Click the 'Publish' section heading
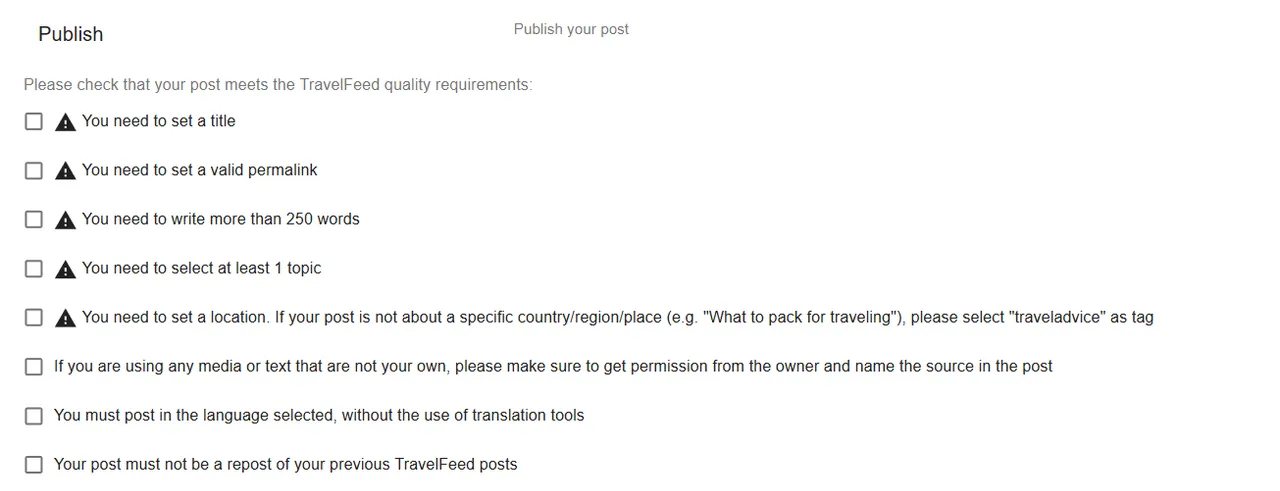Viewport: 1280px width, 491px height. click(x=70, y=34)
